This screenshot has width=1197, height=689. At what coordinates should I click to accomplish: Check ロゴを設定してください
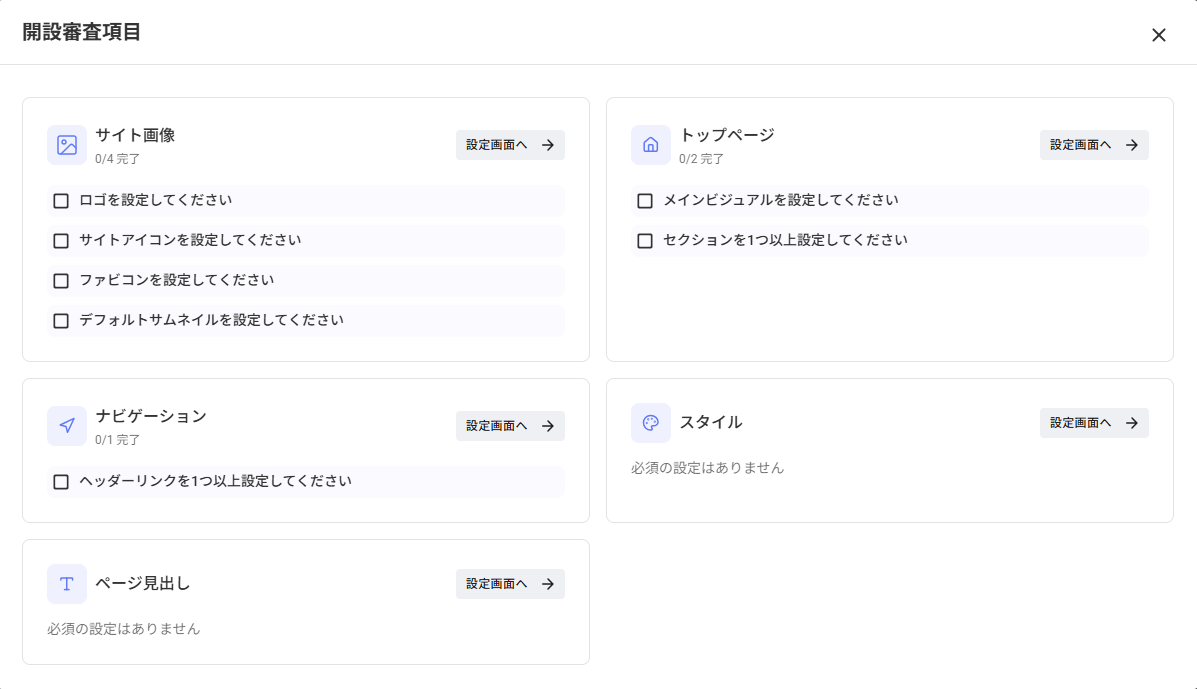(x=61, y=201)
